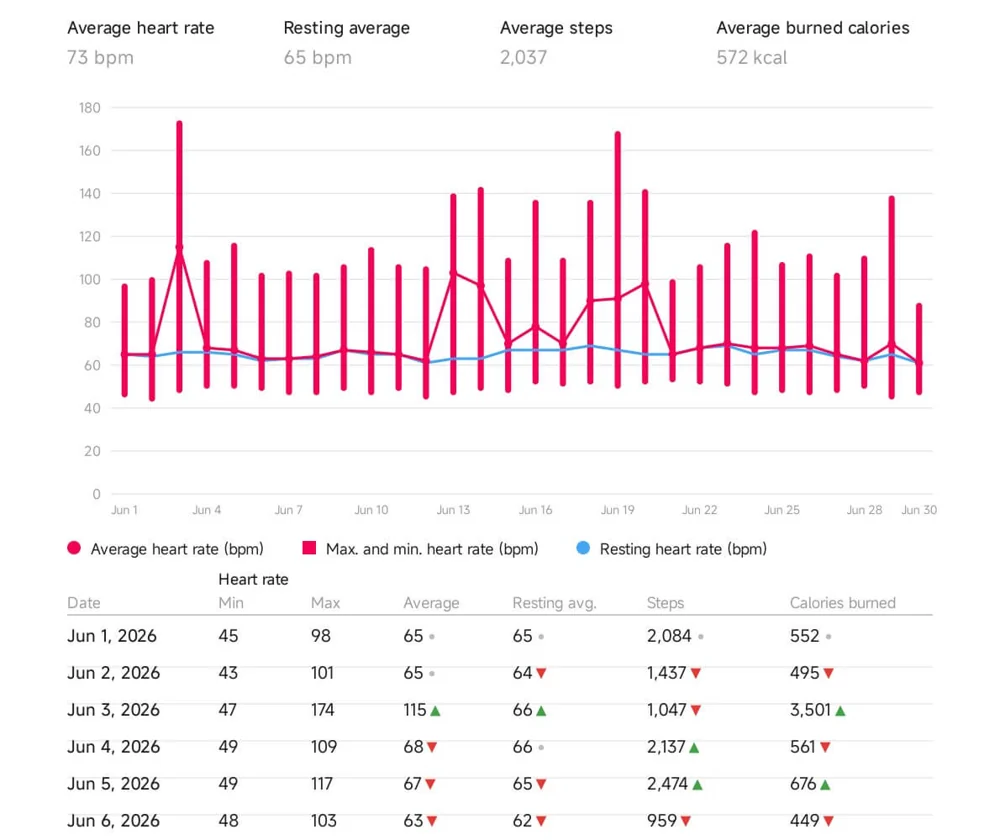
Task: Click the Resting heart rate blue legend dot
Action: click(x=583, y=548)
